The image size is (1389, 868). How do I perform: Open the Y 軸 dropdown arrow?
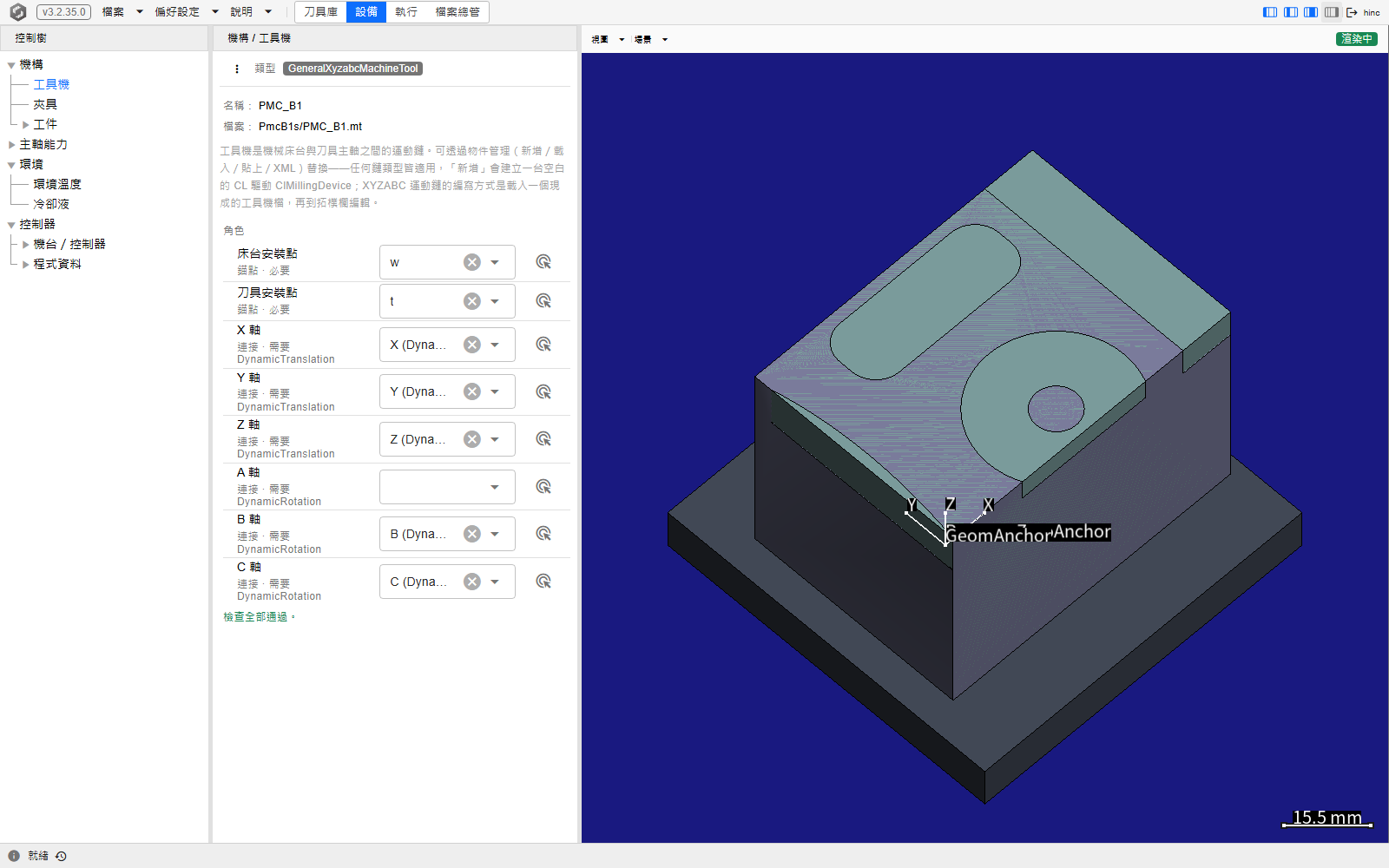[495, 391]
